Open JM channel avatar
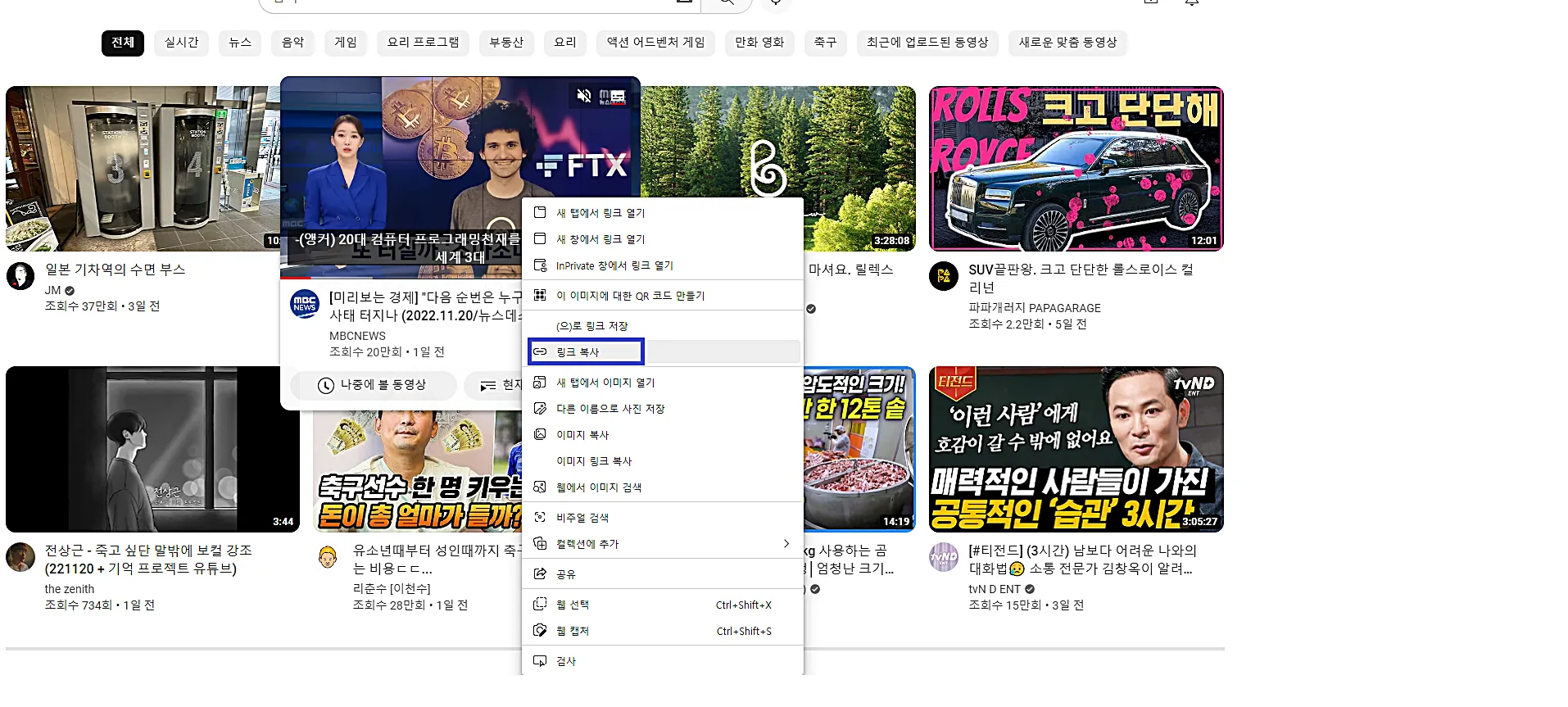Viewport: 1568px width, 707px height. click(x=20, y=276)
